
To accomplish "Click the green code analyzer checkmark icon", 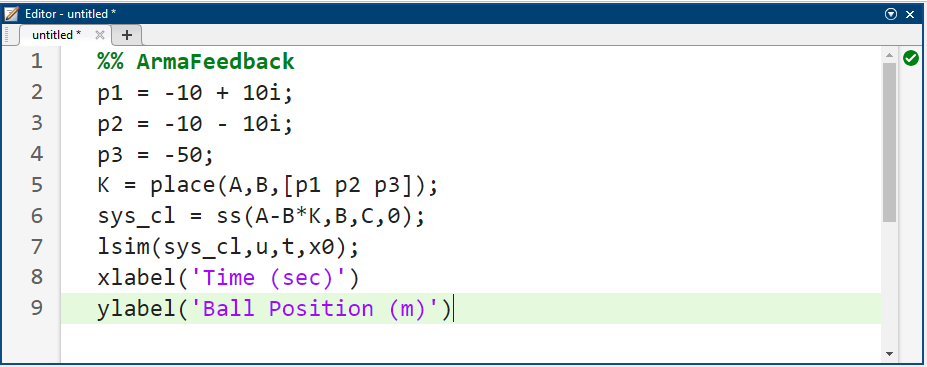I will (x=910, y=58).
